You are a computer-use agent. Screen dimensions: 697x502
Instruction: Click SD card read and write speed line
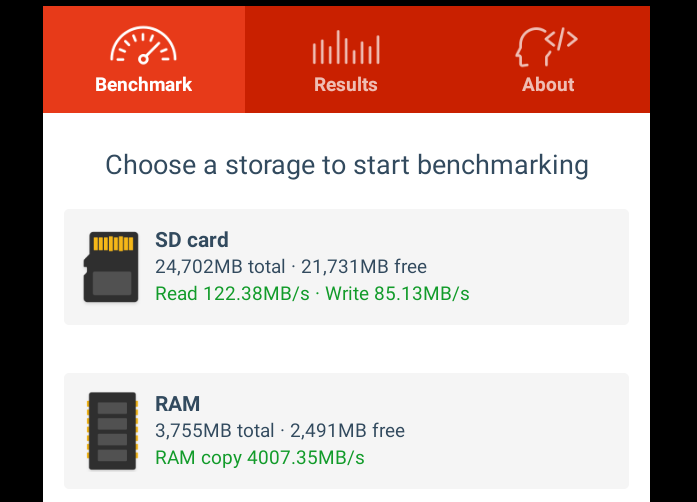(x=312, y=294)
